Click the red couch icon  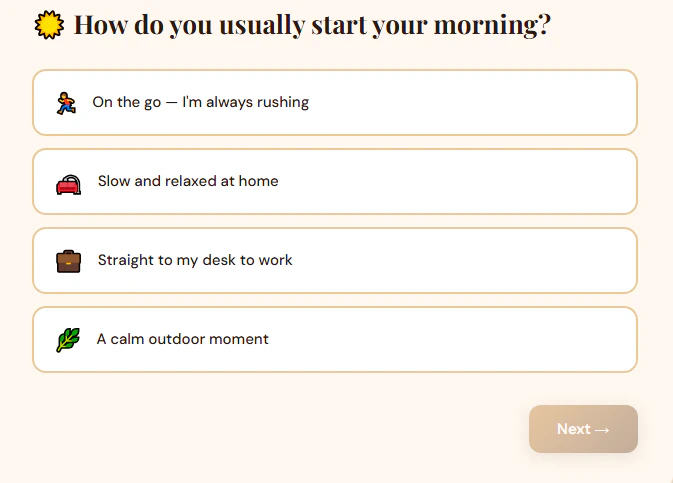[69, 185]
